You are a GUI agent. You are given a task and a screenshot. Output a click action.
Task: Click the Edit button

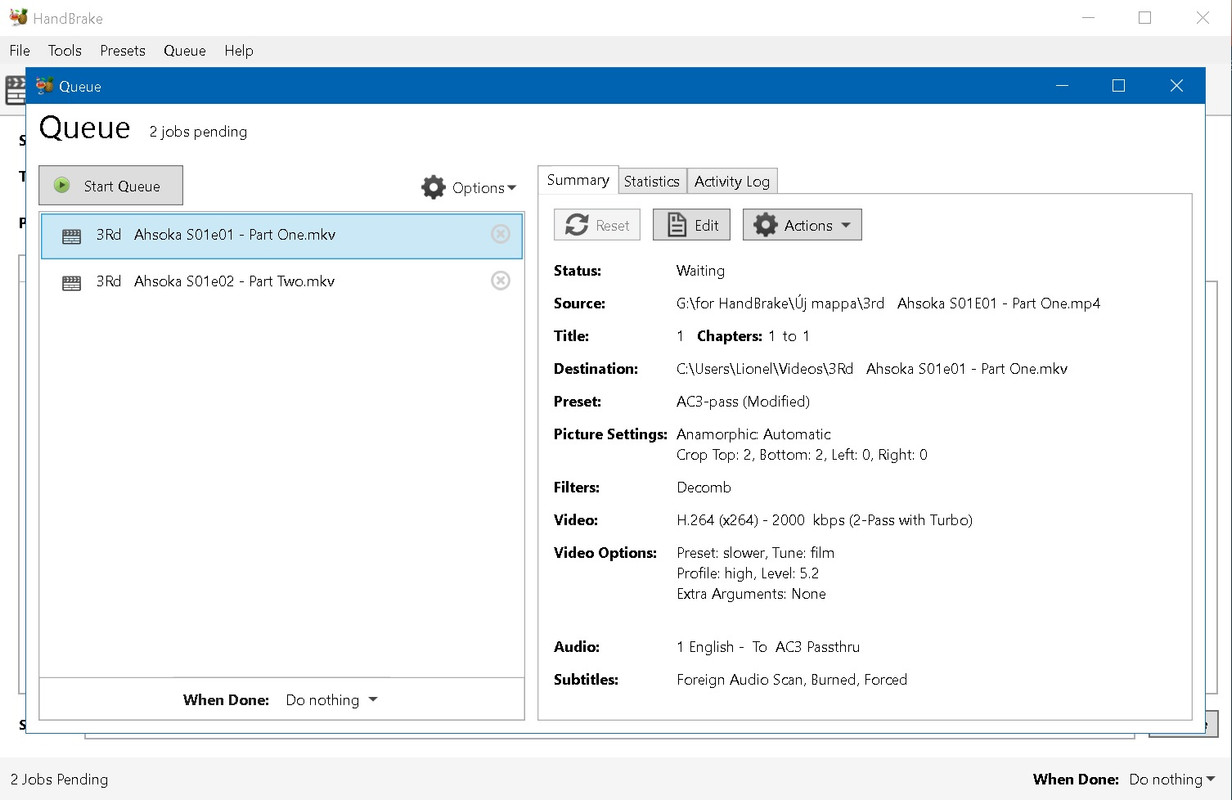point(692,225)
